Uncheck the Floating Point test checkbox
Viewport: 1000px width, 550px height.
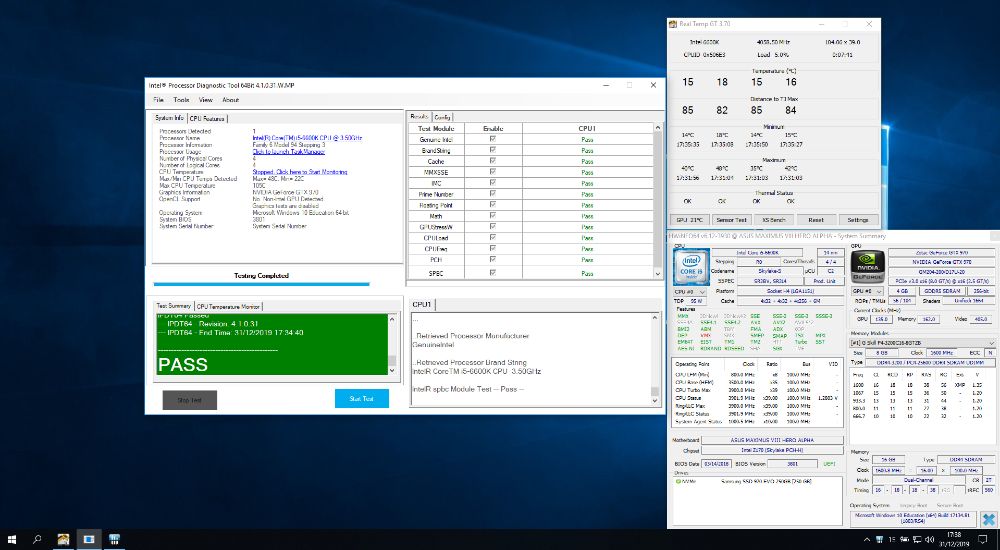pos(492,205)
